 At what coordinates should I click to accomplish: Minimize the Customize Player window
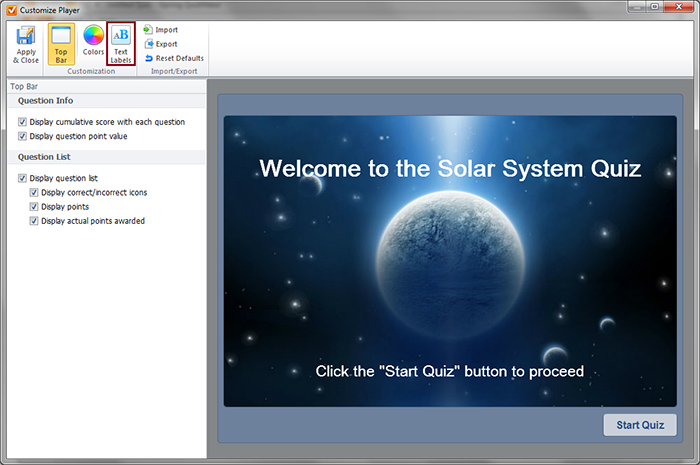637,7
